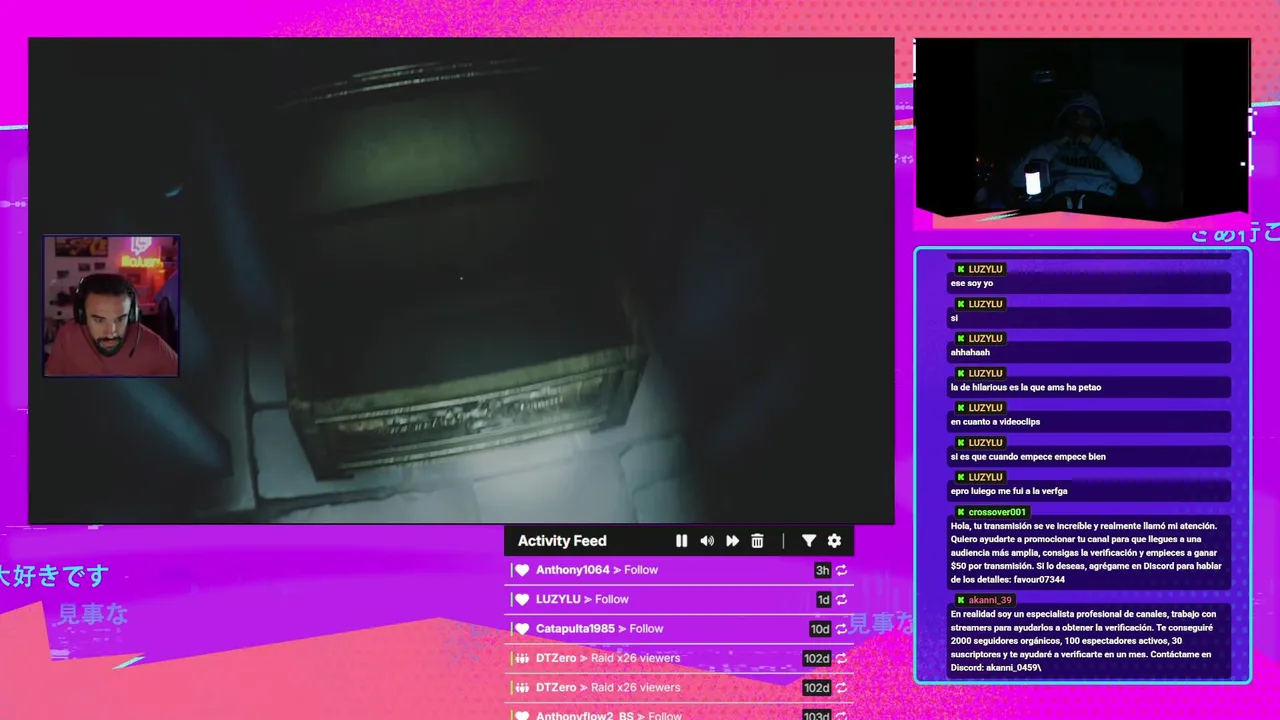
Task: Click the chat message 'ahhahaah'
Action: (970, 352)
